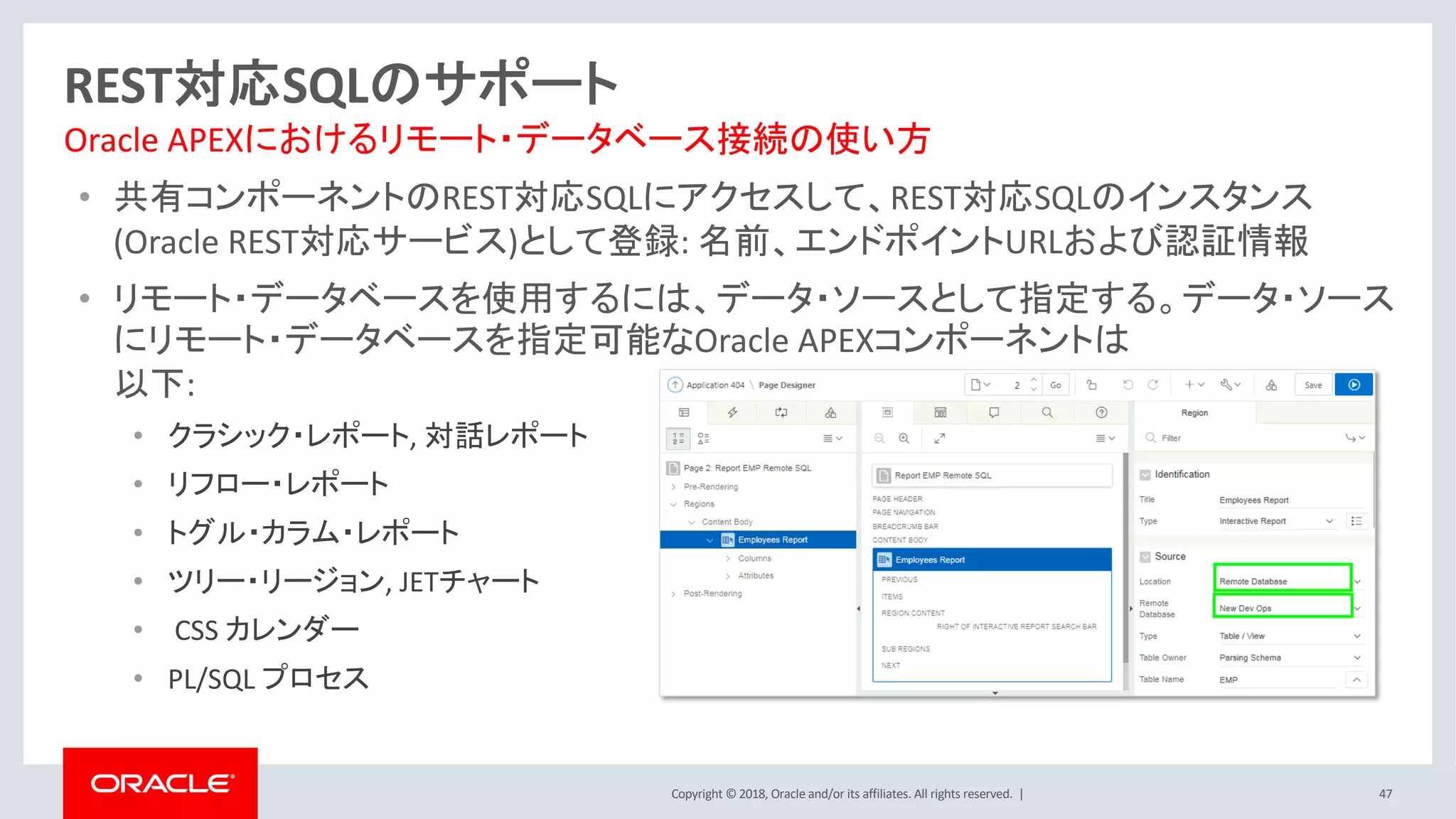The height and width of the screenshot is (819, 1456).
Task: Open the Utilities wrench menu
Action: coord(1231,385)
